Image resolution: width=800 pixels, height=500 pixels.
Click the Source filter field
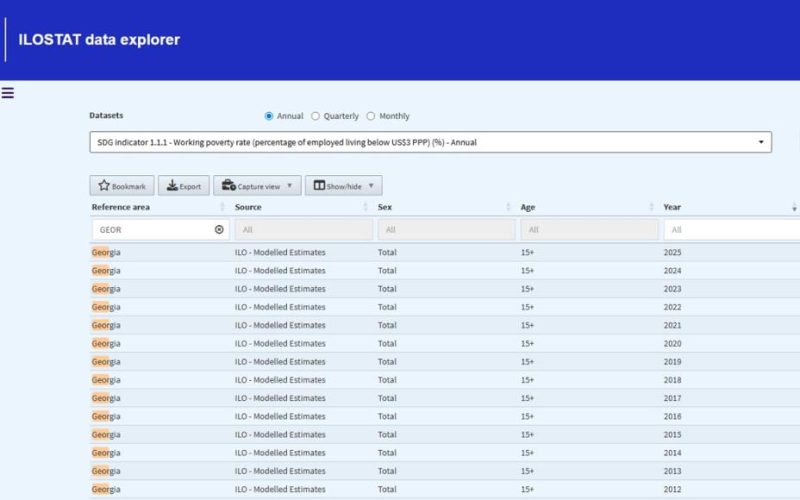304,230
